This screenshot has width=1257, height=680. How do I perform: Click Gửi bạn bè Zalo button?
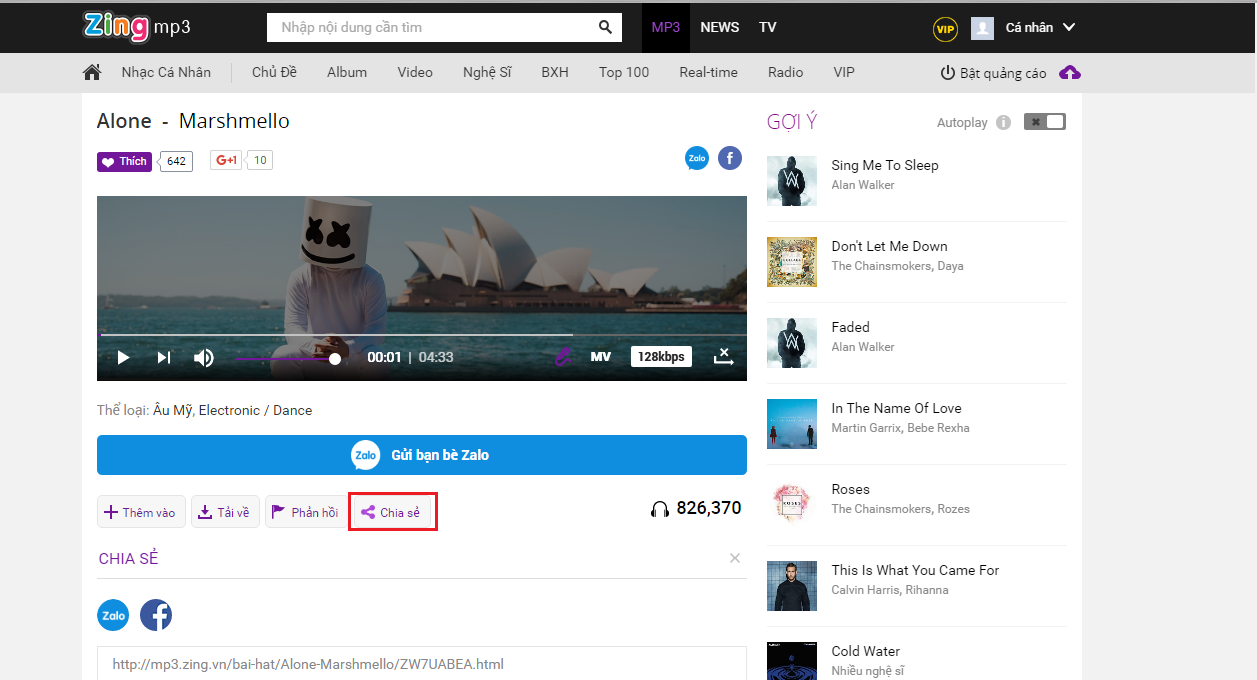click(422, 455)
